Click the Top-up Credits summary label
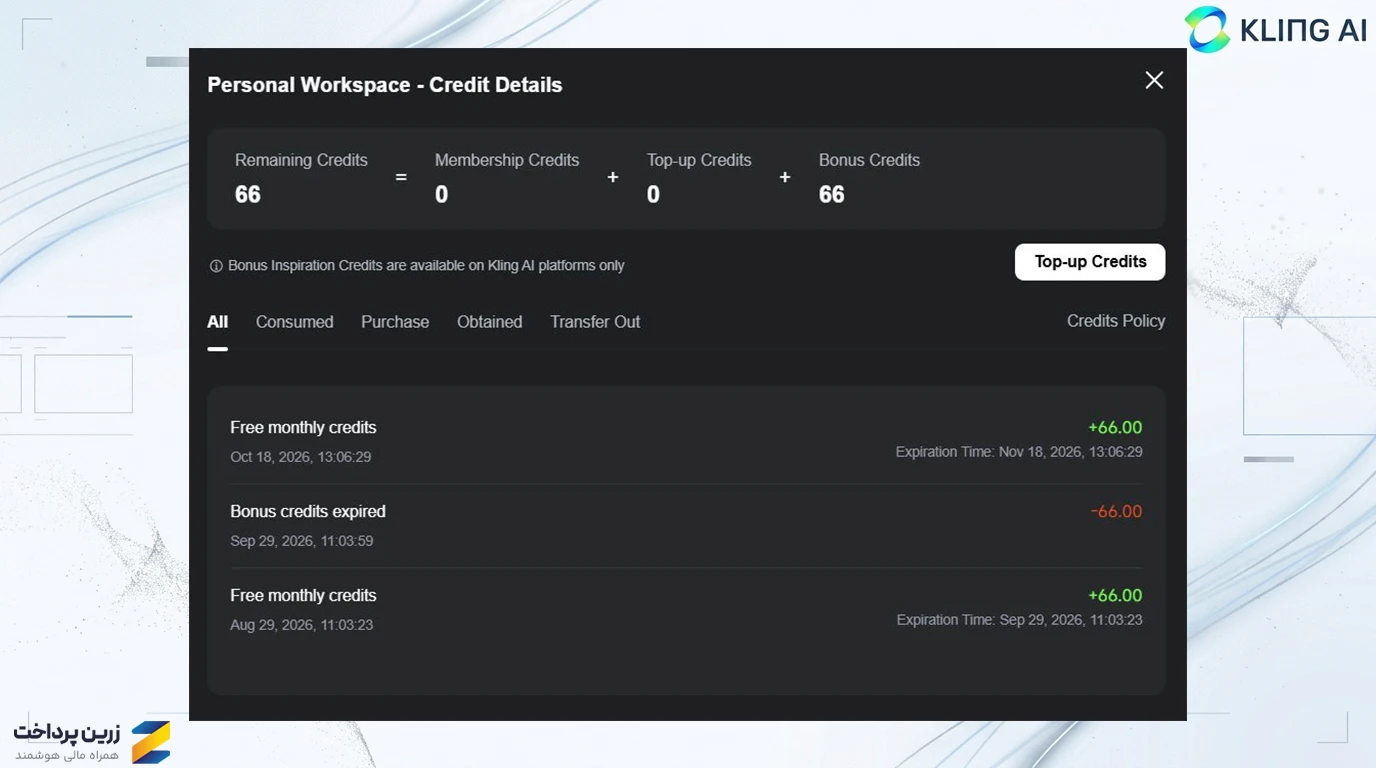This screenshot has height=768, width=1376. tap(699, 160)
